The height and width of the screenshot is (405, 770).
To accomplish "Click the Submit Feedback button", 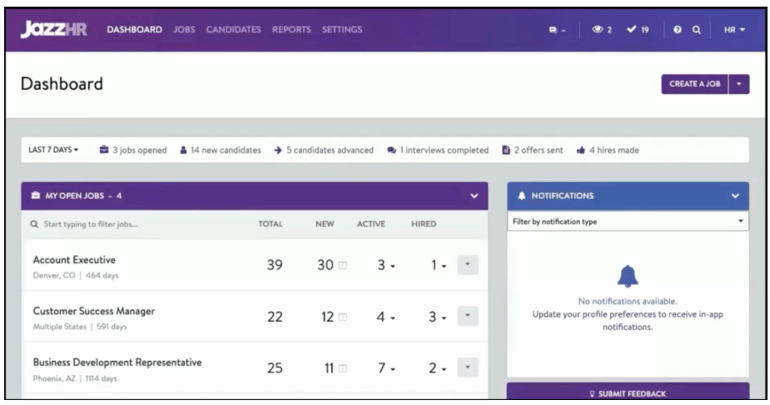I will [628, 392].
